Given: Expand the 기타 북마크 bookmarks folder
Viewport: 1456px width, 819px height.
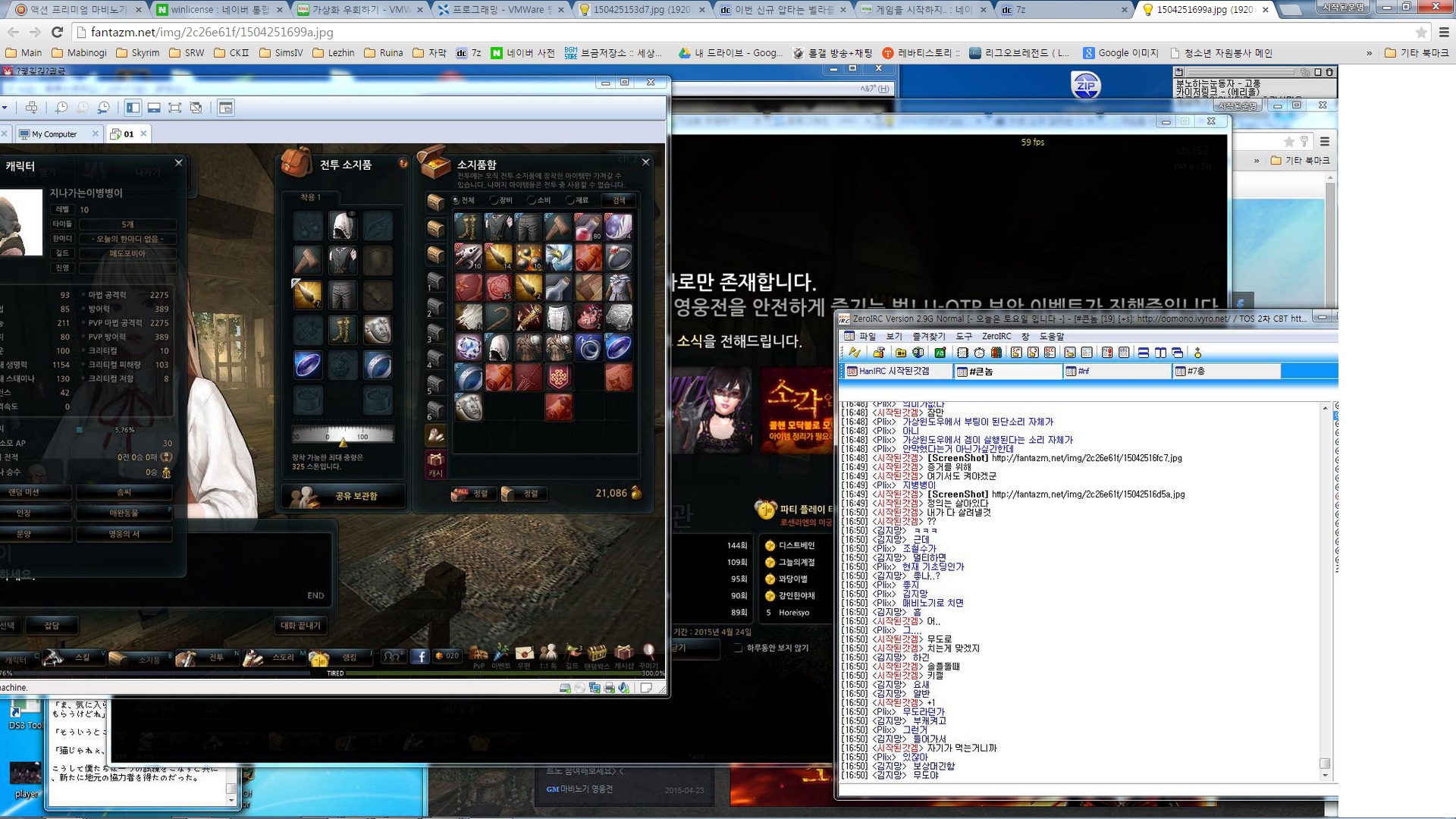Looking at the screenshot, I should point(1416,53).
